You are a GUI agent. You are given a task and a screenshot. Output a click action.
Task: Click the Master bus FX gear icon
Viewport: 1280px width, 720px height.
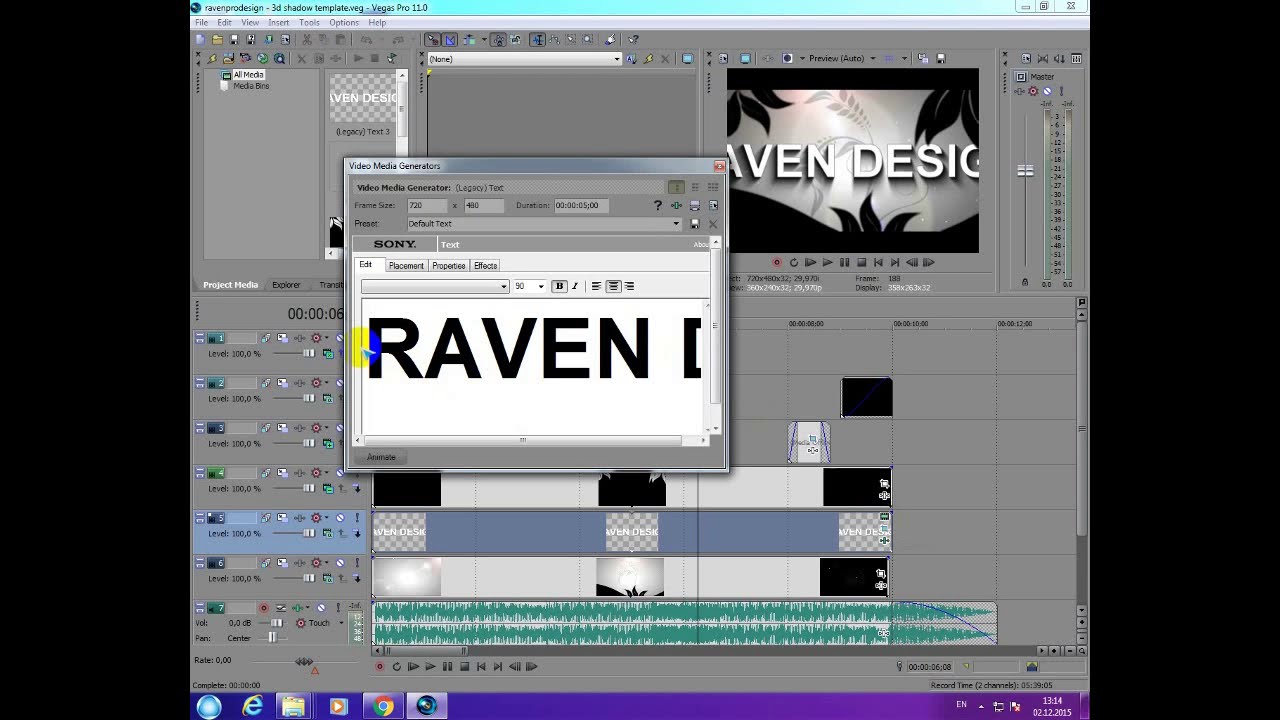click(x=1033, y=91)
